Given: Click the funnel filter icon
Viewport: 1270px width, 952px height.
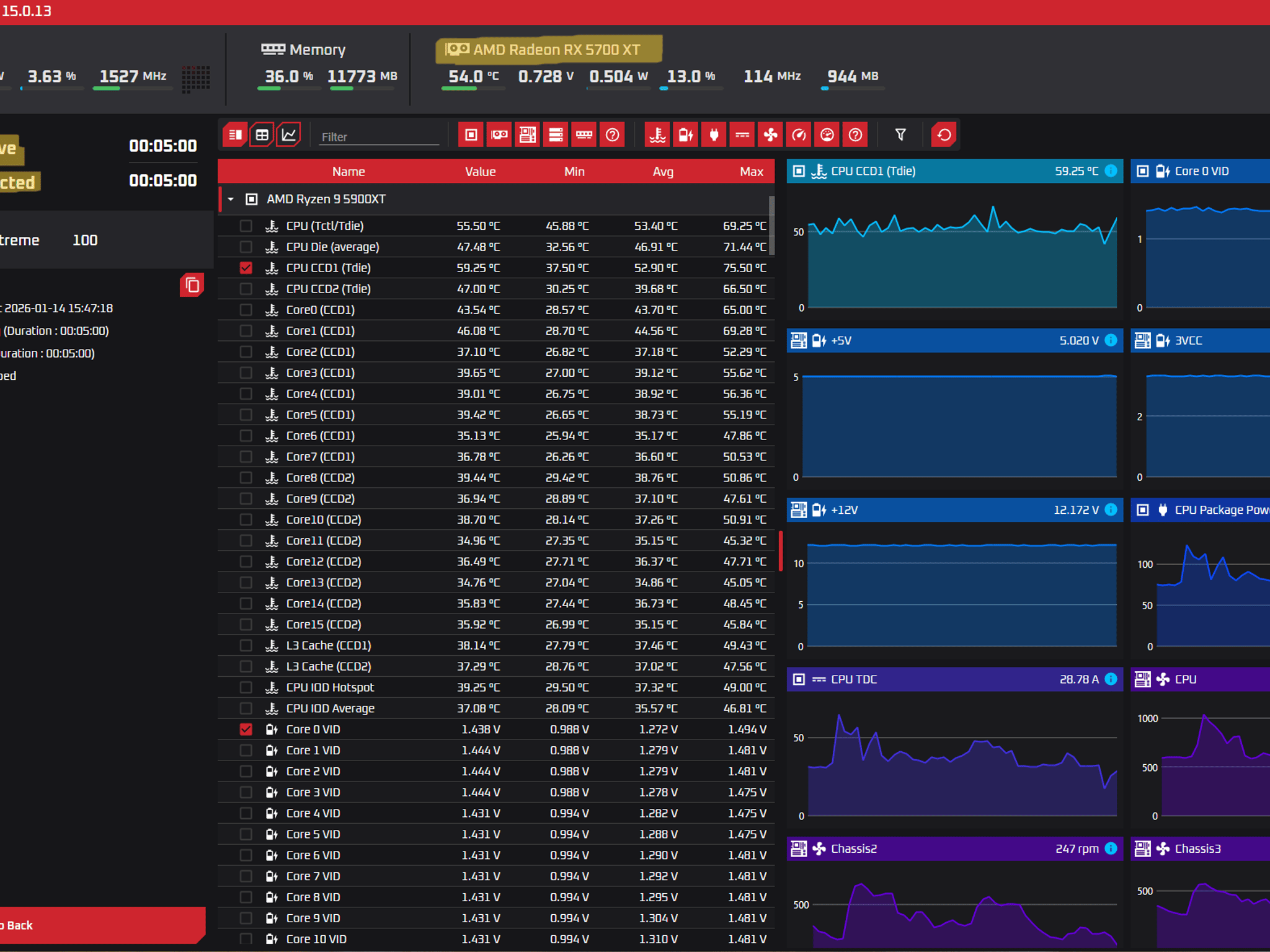Looking at the screenshot, I should pos(900,135).
